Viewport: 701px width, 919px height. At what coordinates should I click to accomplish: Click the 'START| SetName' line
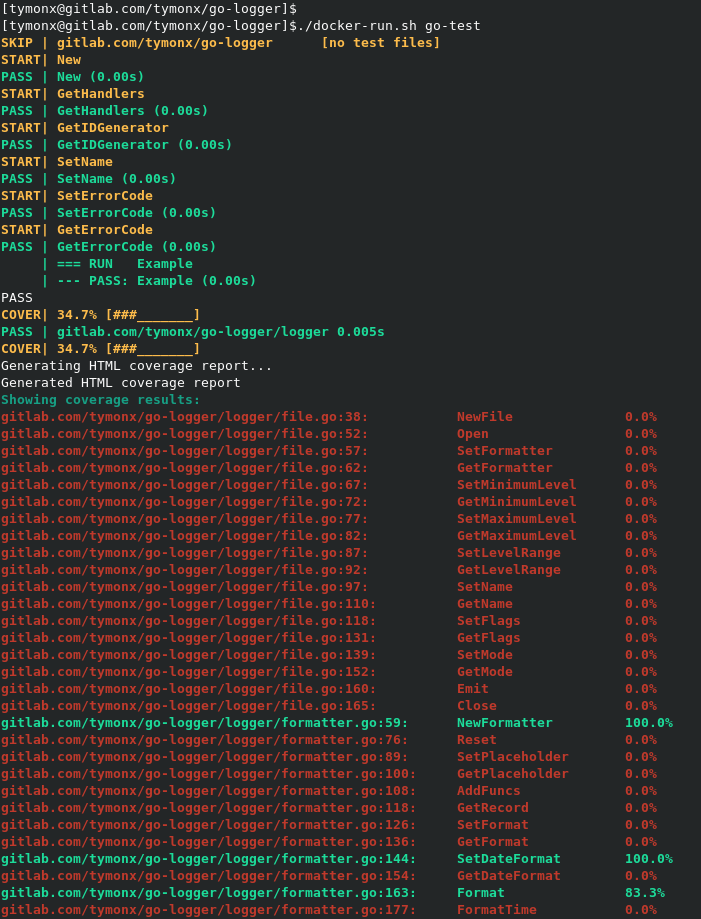coord(57,162)
